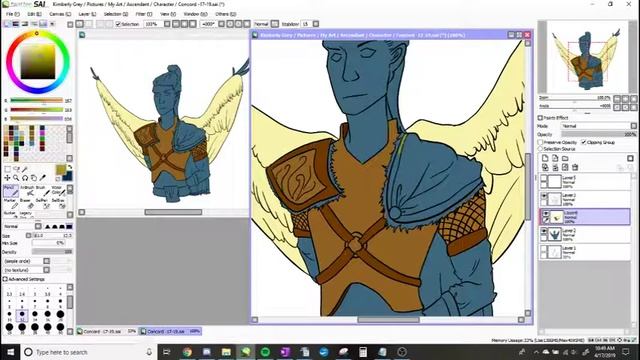This screenshot has width=640, height=360.
Task: Toggle visibility of Layer1
Action: (x=544, y=248)
